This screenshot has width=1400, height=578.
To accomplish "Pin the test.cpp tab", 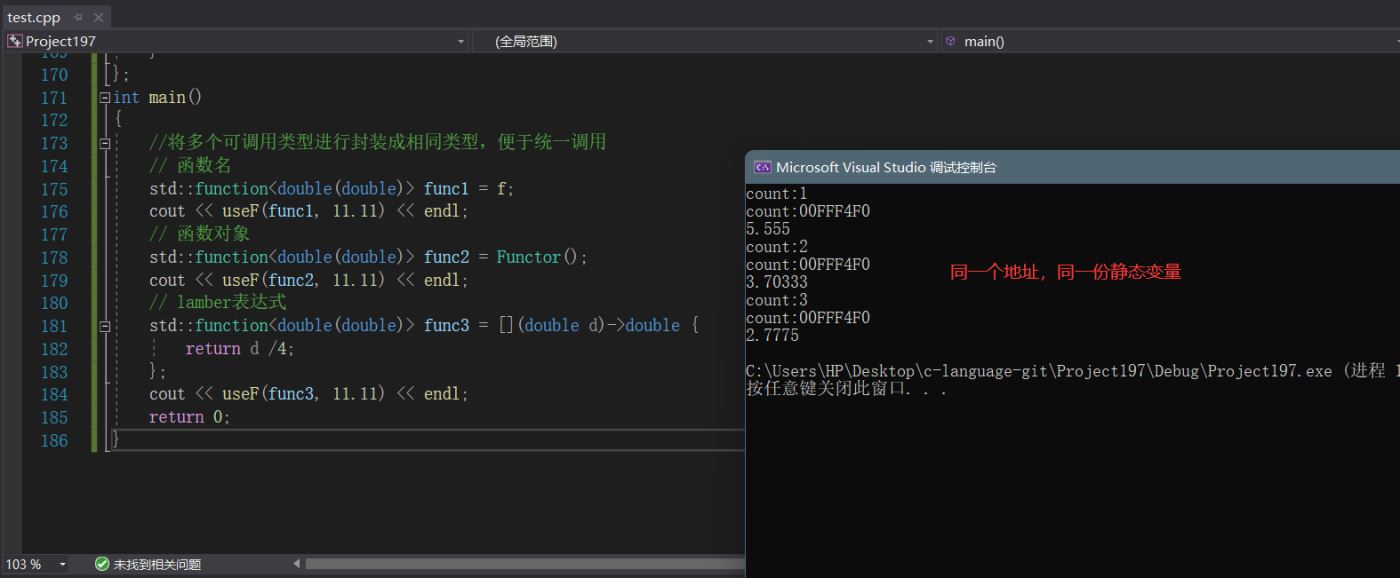I will (x=77, y=18).
